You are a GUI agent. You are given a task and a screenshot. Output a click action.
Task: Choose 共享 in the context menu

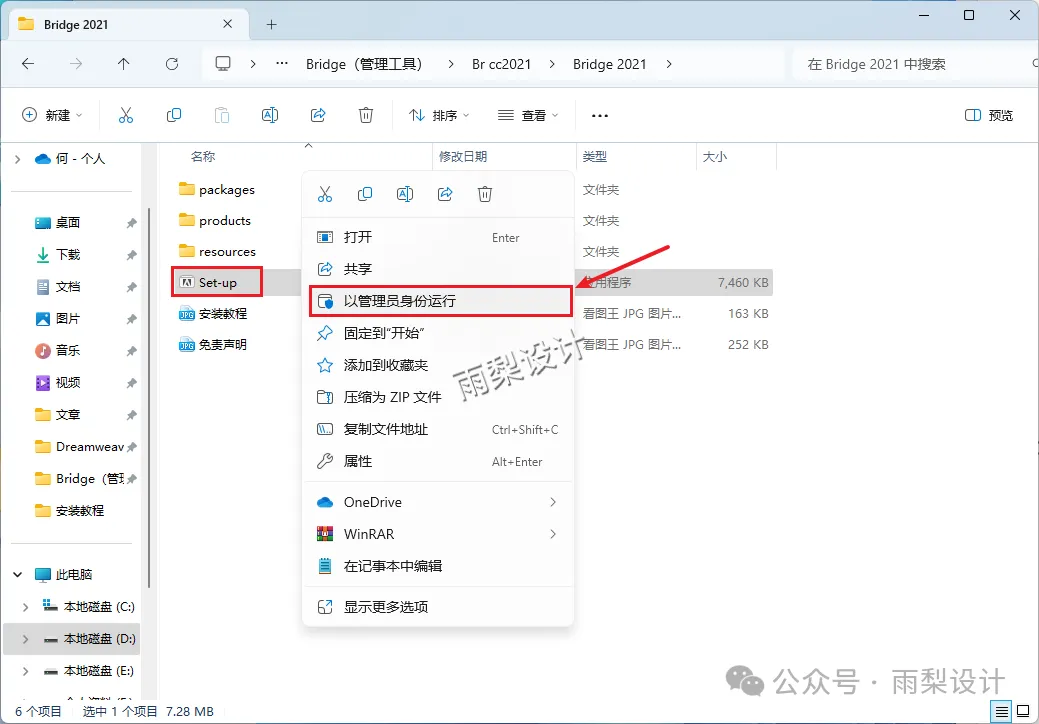437,269
